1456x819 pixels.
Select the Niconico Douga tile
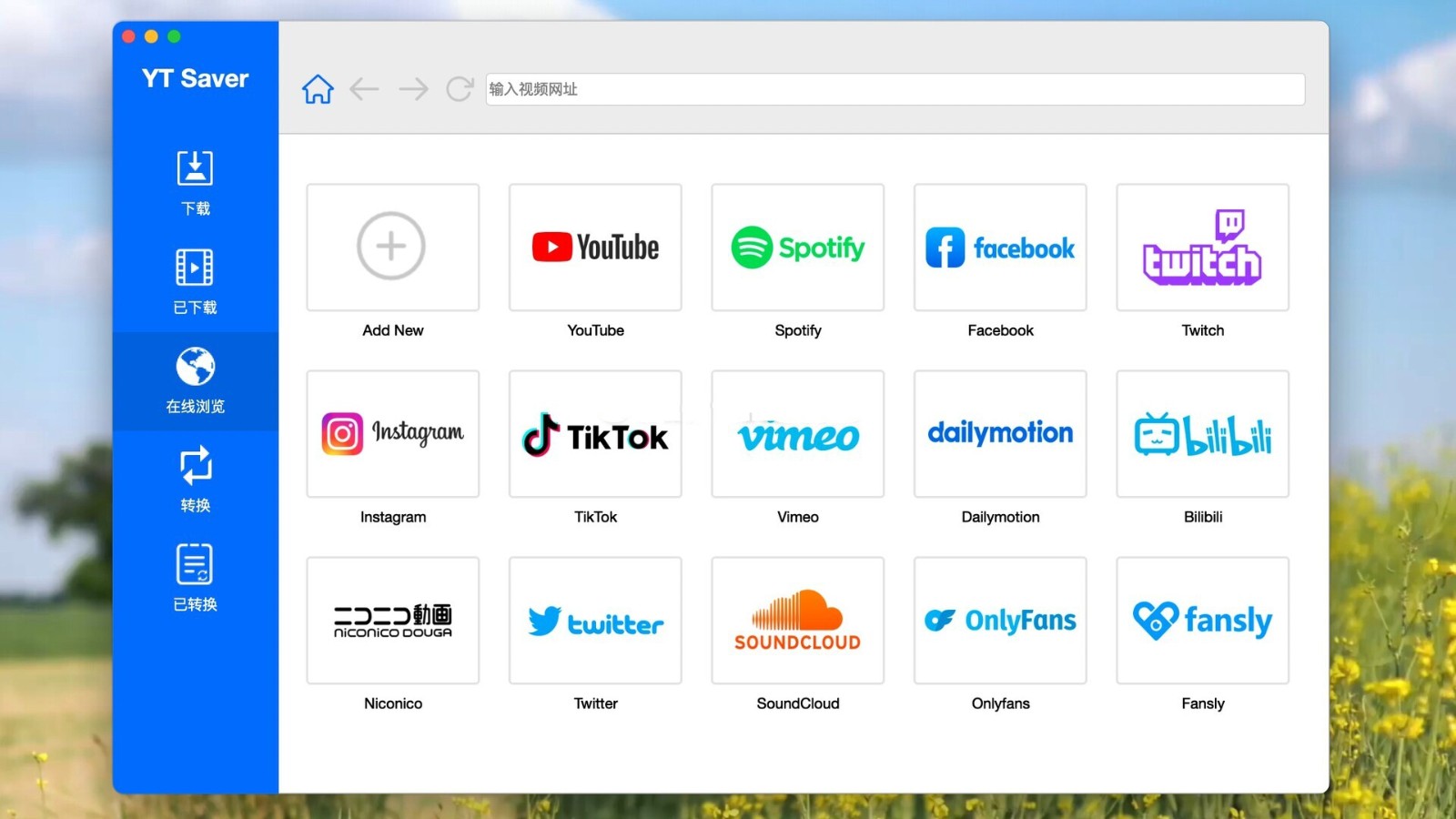(393, 621)
